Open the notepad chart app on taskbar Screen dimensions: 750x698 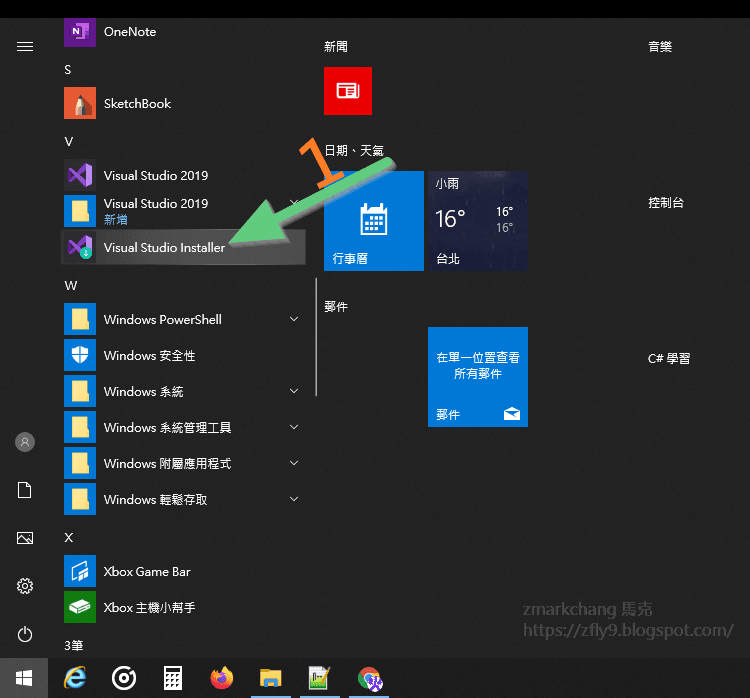tap(320, 678)
